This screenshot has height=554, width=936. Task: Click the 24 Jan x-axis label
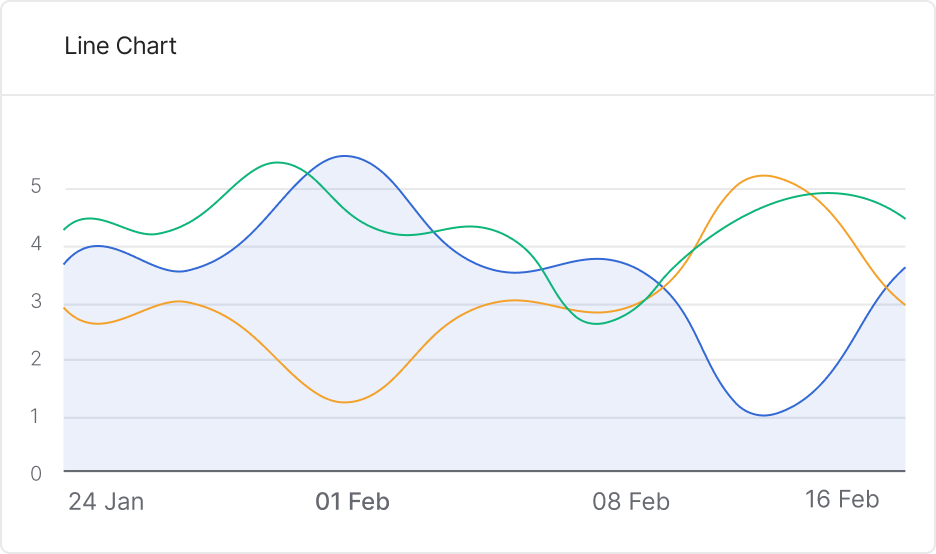[106, 501]
